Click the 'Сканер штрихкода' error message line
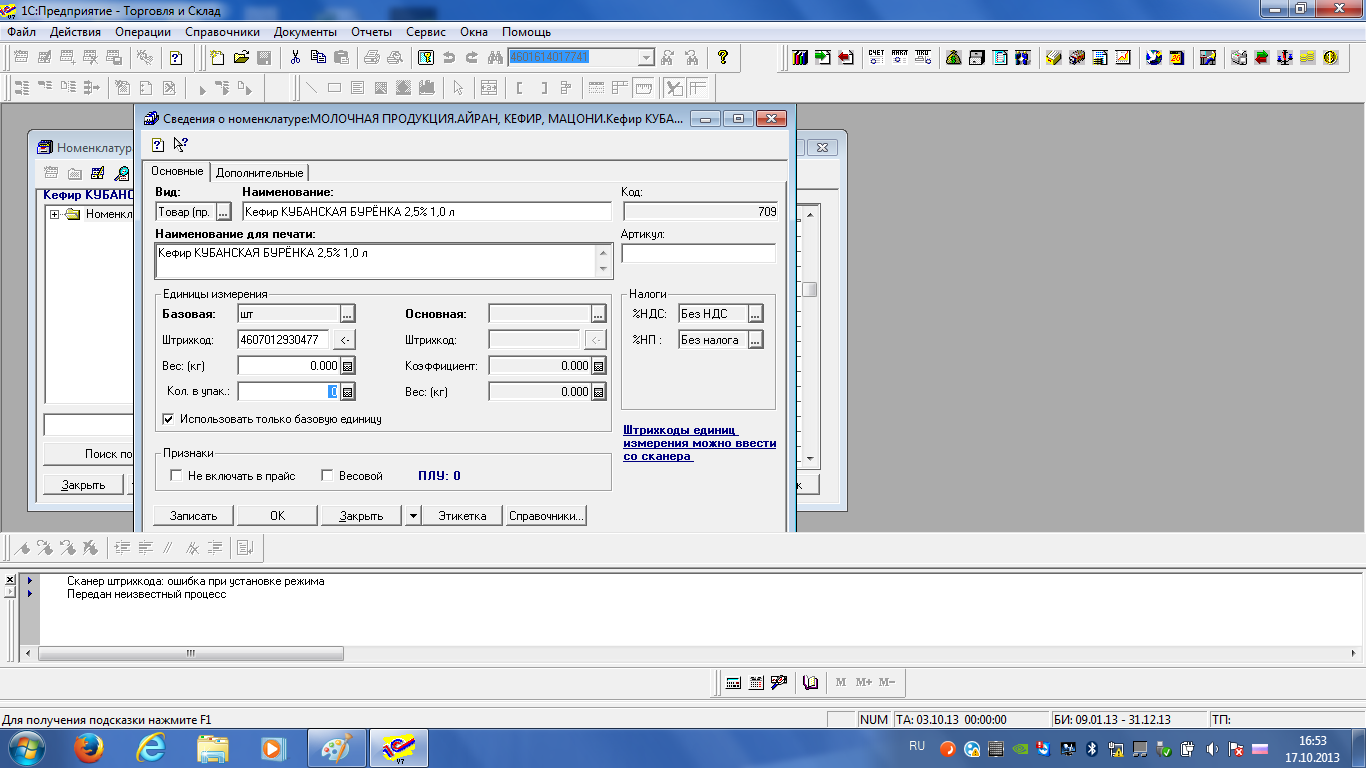The width and height of the screenshot is (1366, 768). pyautogui.click(x=196, y=581)
